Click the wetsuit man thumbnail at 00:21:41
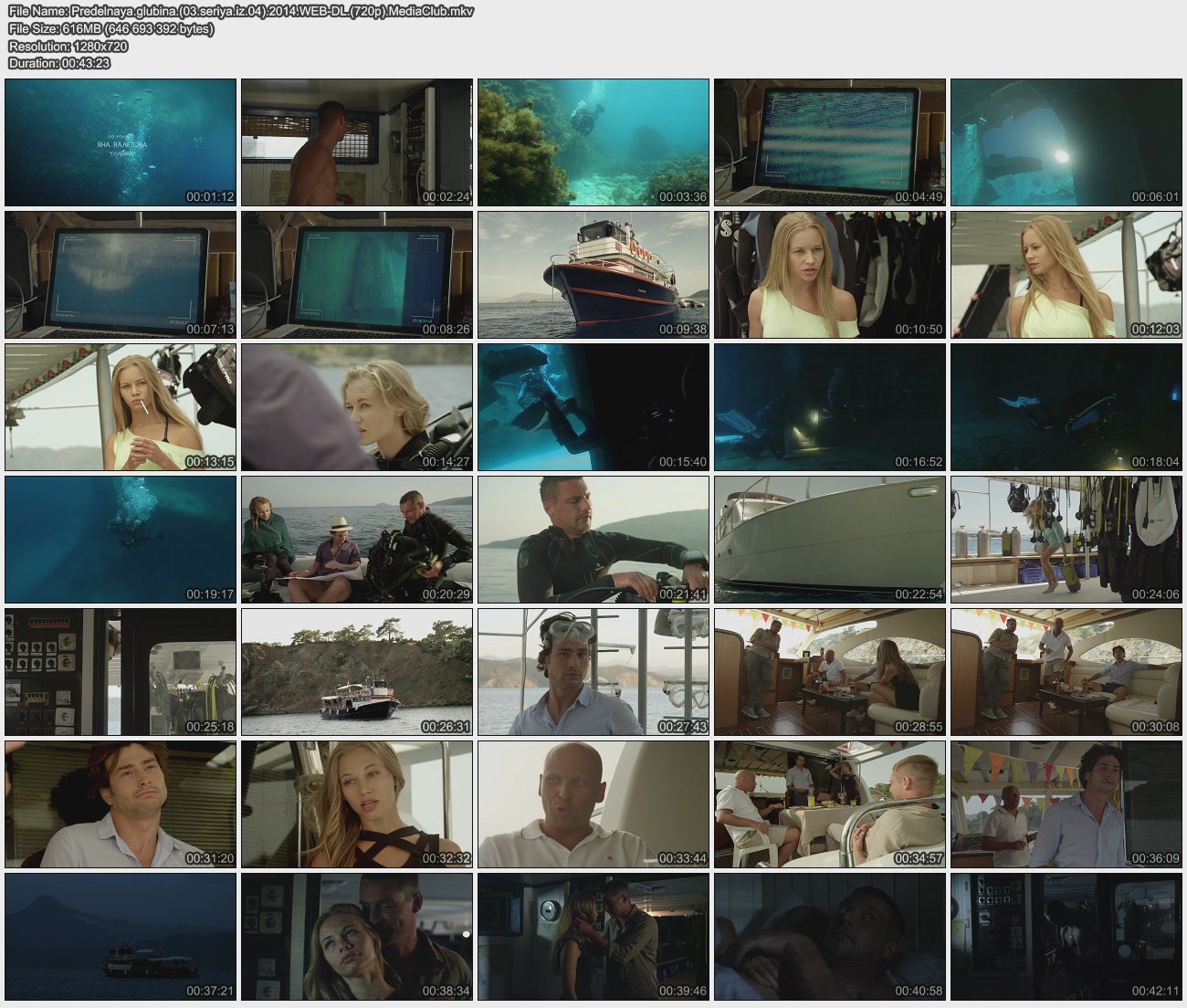Screen dimensions: 1187x1008 tap(593, 540)
